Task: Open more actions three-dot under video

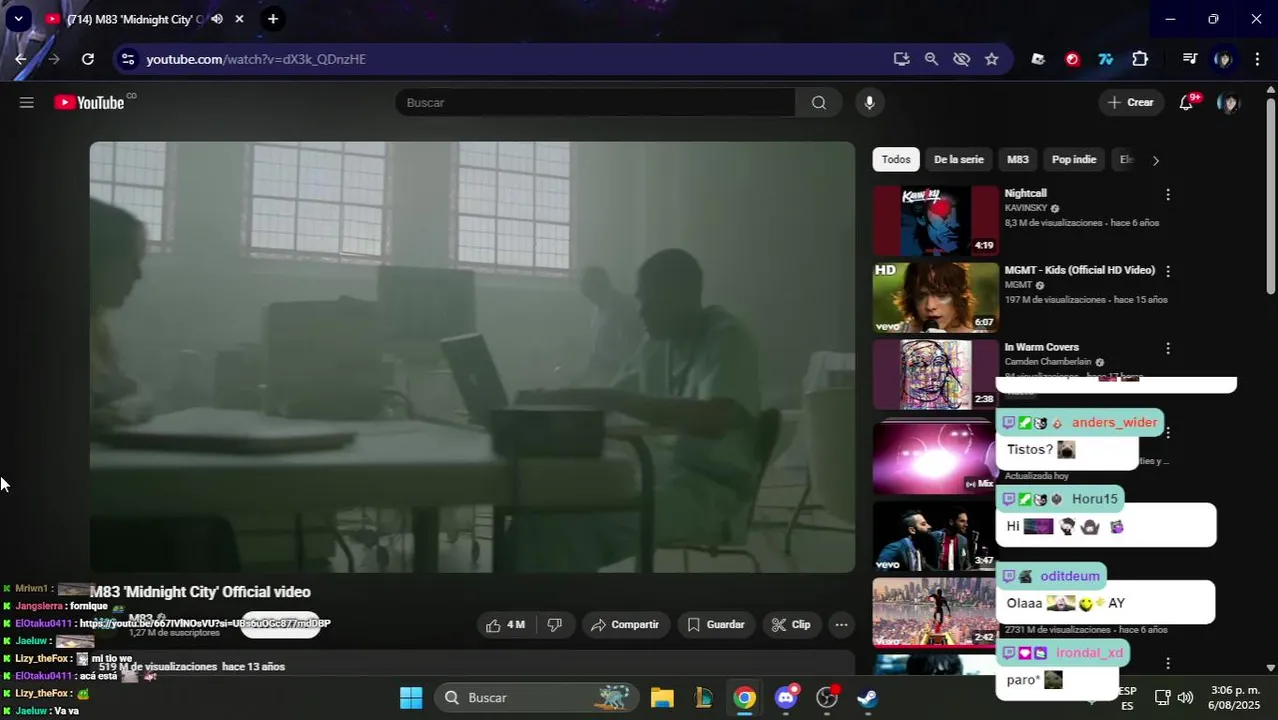Action: click(x=841, y=625)
